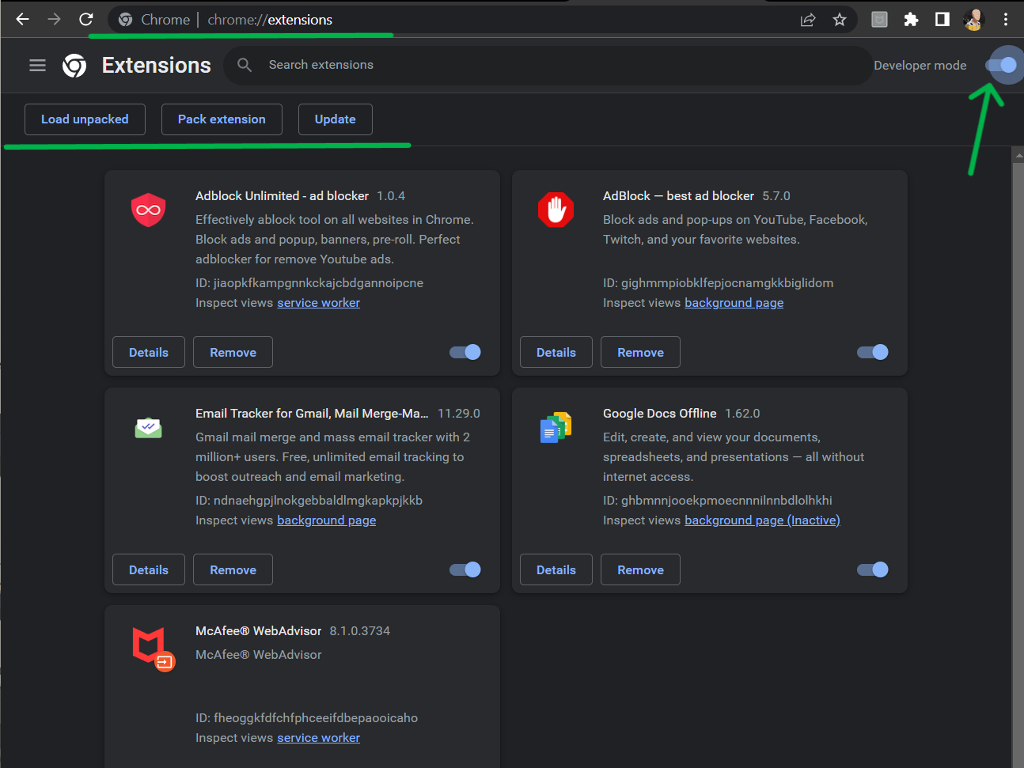Select Email Tracker ID ndnaehgpjlnokgebbaldlmgkapkpjkkb
Screen dimensions: 1024x768
click(x=318, y=500)
